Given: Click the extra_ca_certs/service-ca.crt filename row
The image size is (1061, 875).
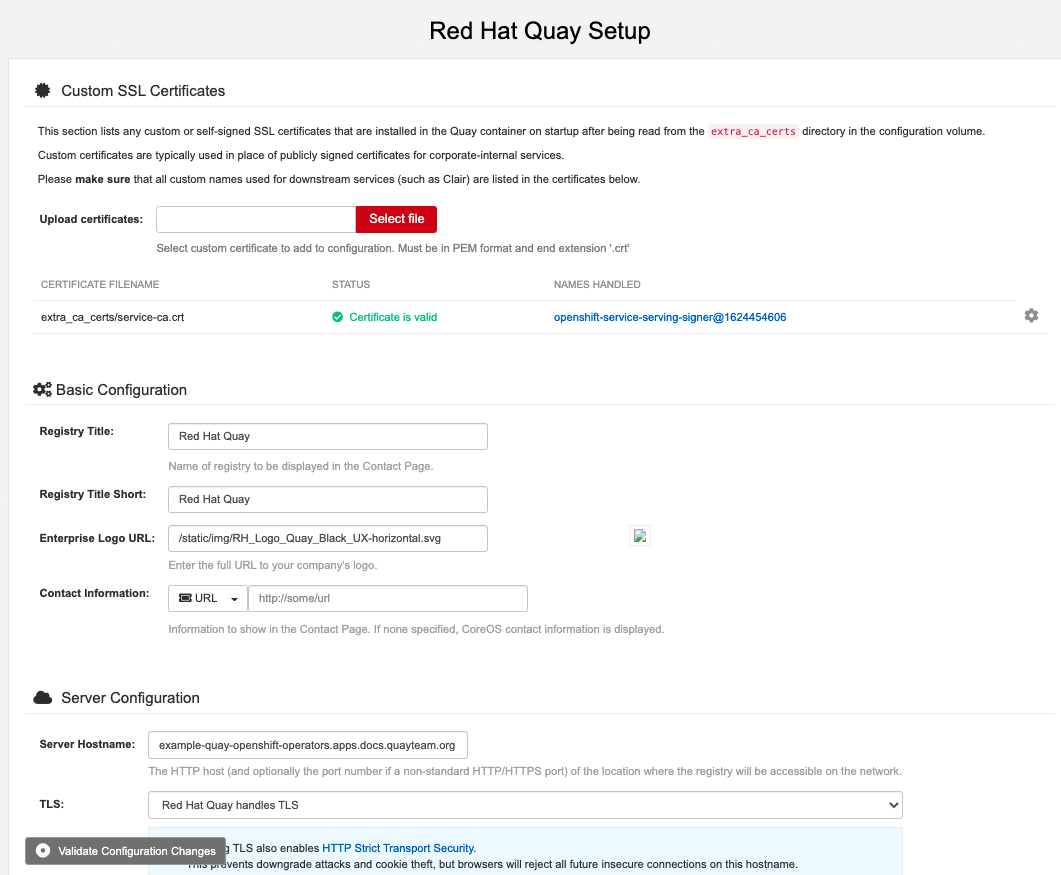Looking at the screenshot, I should point(112,317).
